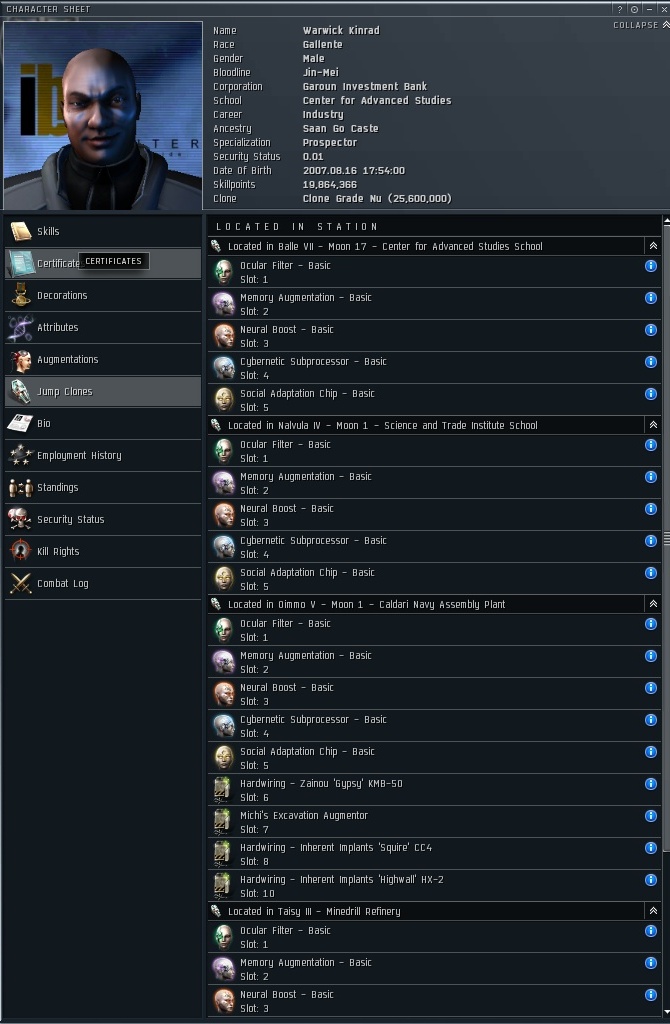Image resolution: width=670 pixels, height=1024 pixels.
Task: Click the Decorations medal icon
Action: 21,295
